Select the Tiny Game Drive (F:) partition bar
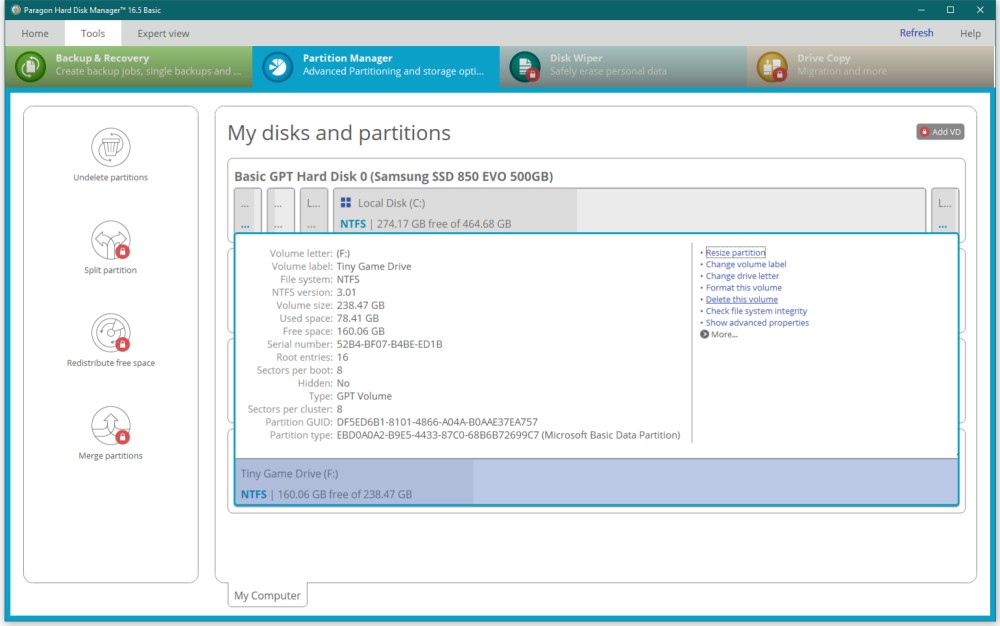This screenshot has height=626, width=1000. [596, 483]
